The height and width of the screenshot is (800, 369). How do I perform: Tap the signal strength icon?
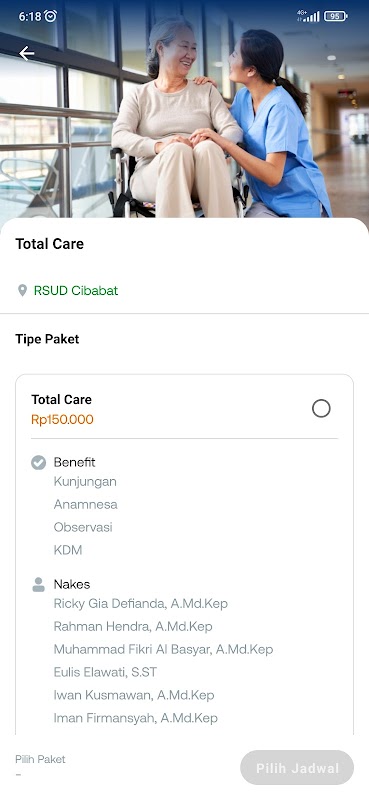308,16
